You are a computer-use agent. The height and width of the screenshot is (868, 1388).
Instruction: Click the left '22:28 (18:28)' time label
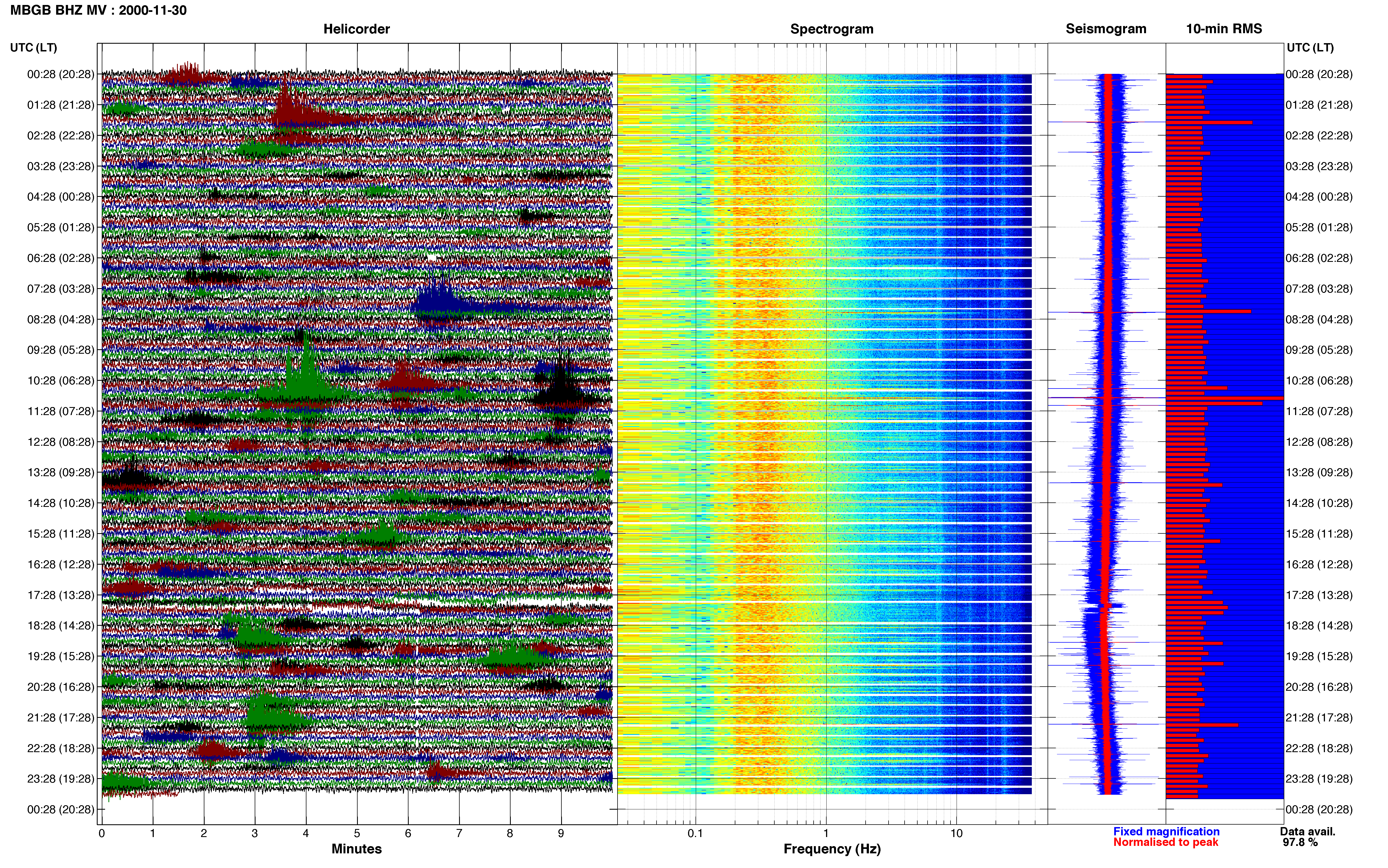(61, 748)
